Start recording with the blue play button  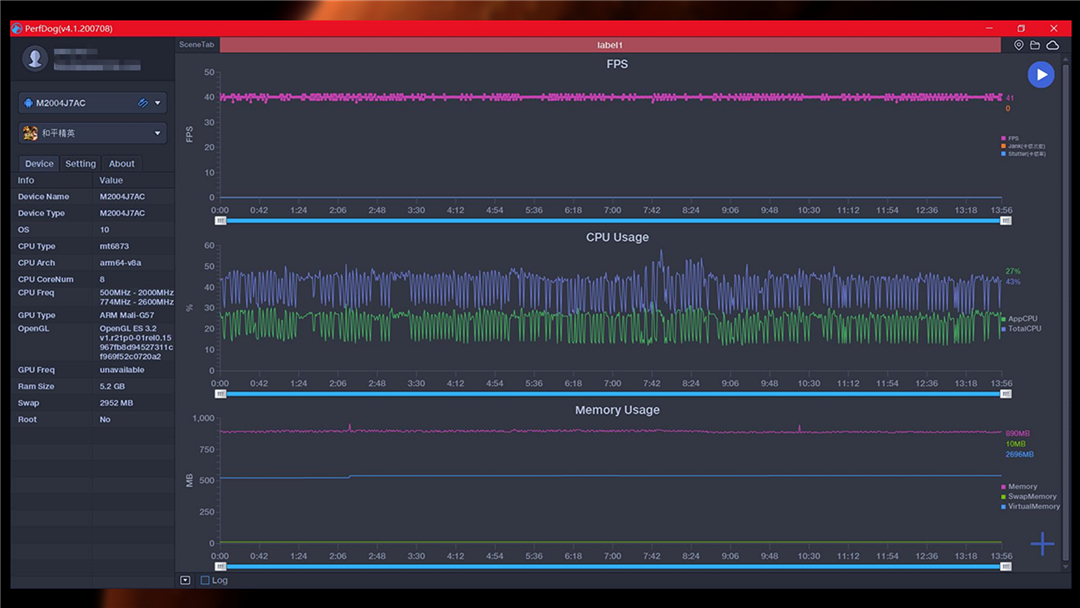tap(1041, 74)
